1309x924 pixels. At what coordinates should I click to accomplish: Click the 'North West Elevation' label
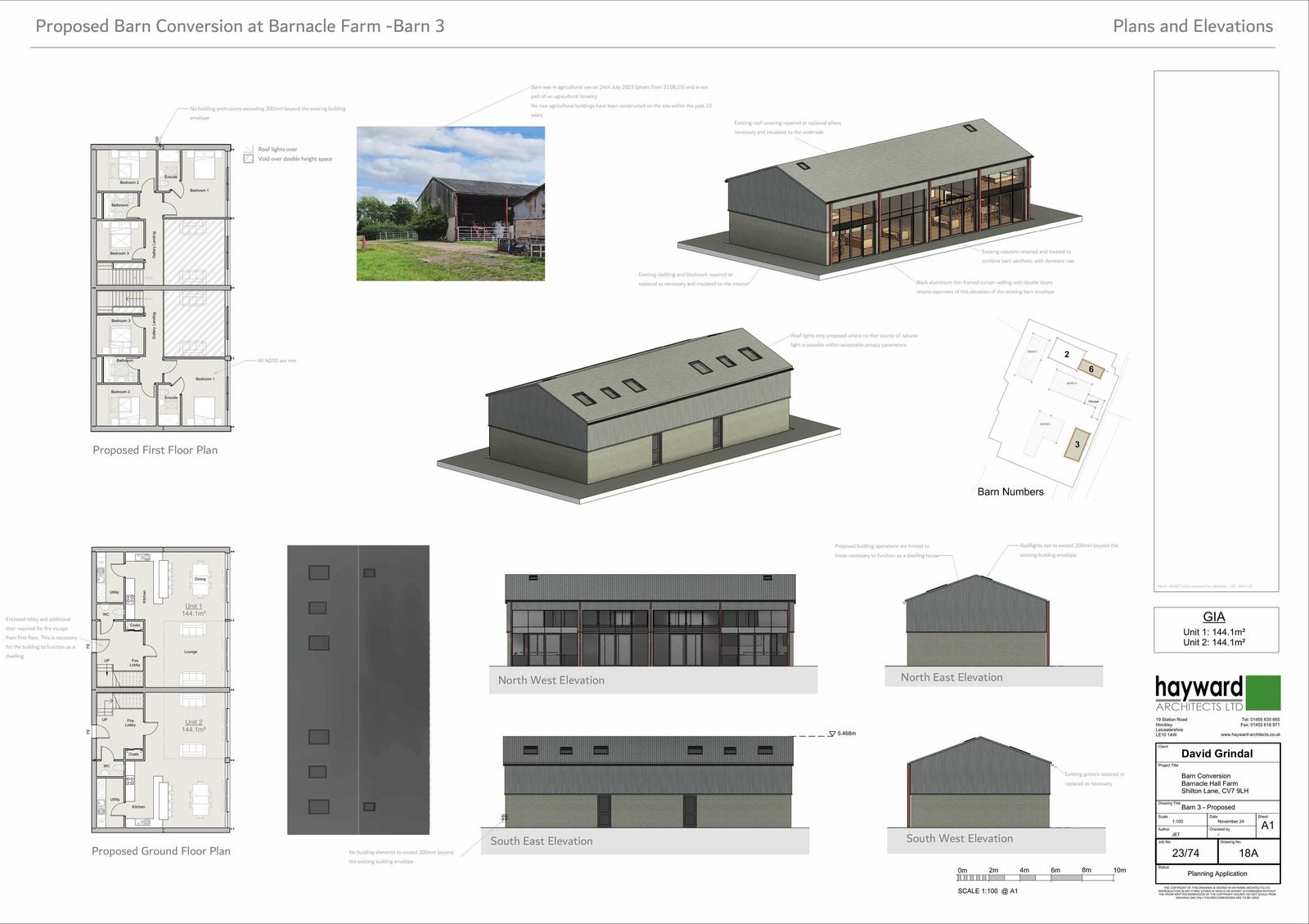tap(551, 680)
